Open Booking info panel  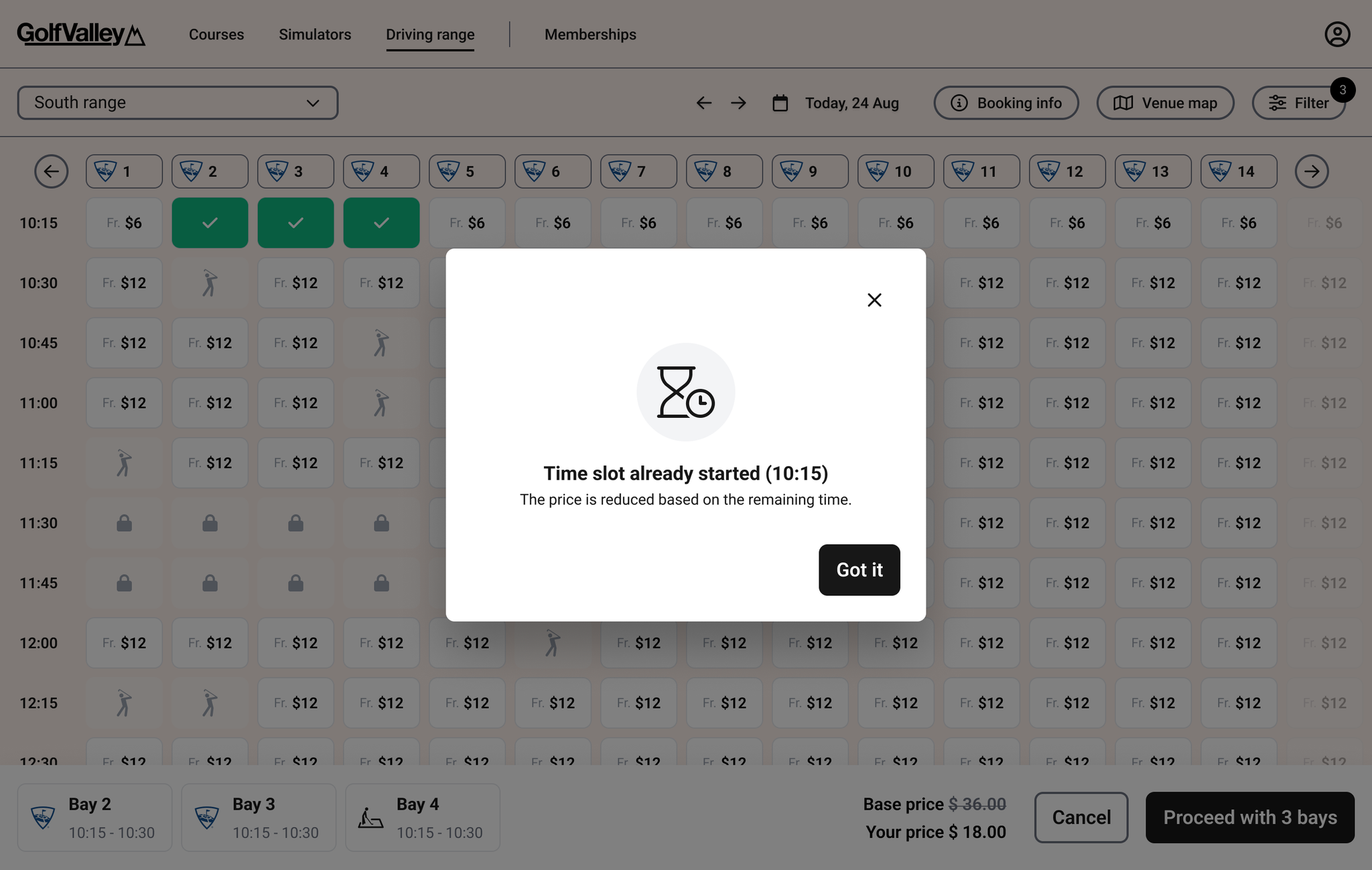[x=1006, y=103]
